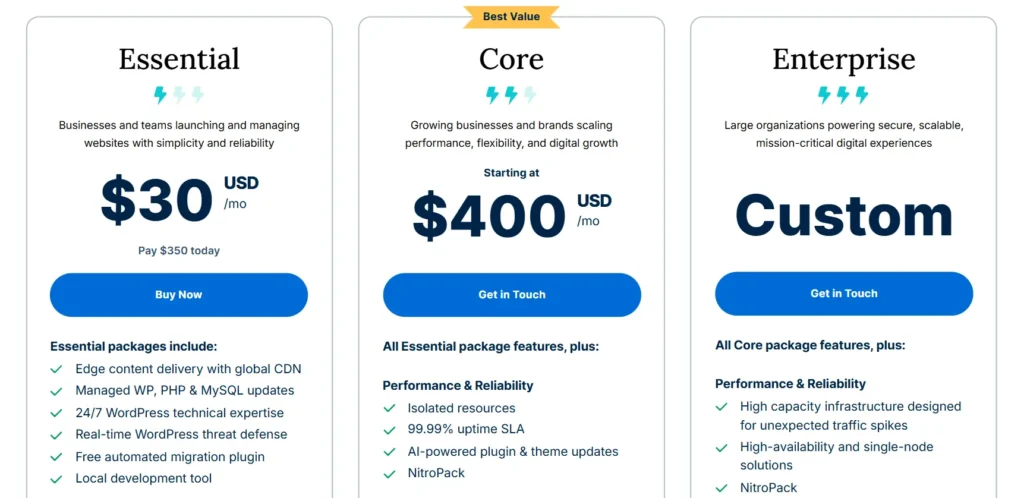The image size is (1024, 498).
Task: Click the Enterprise plan lightning bolt icons
Action: [x=843, y=95]
